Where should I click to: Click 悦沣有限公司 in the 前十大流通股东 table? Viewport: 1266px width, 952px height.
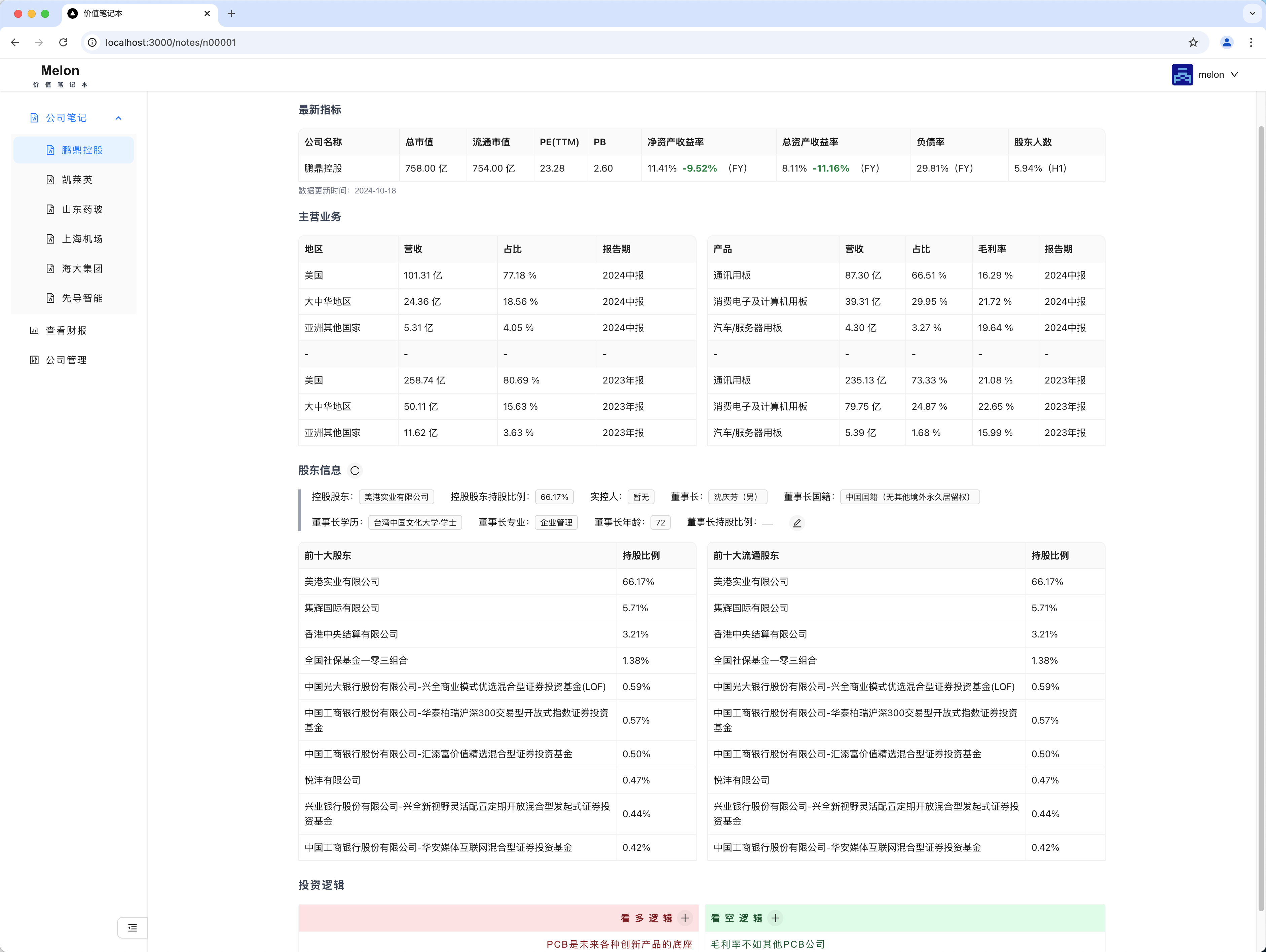[x=741, y=780]
